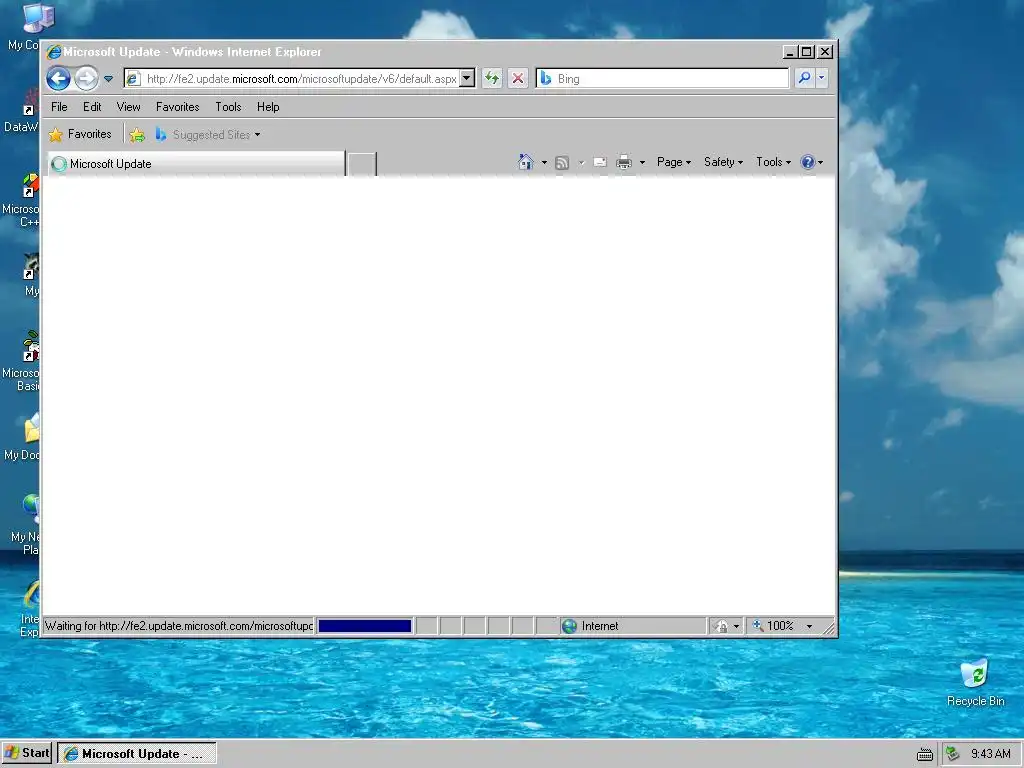Click the Home icon in command bar

(x=526, y=162)
